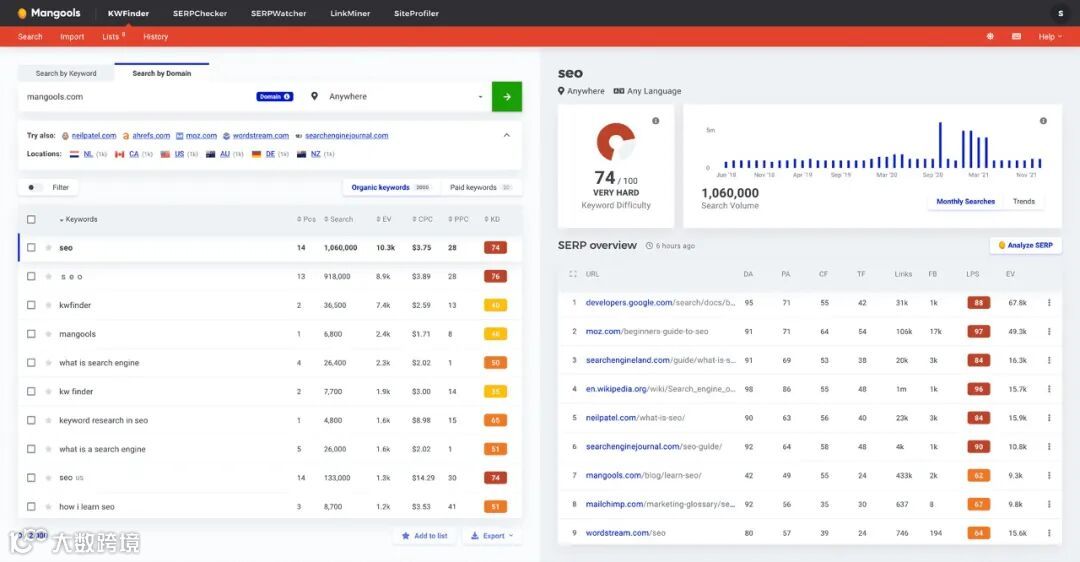Image resolution: width=1080 pixels, height=562 pixels.
Task: Check the select-all keywords checkbox
Action: tap(31, 219)
